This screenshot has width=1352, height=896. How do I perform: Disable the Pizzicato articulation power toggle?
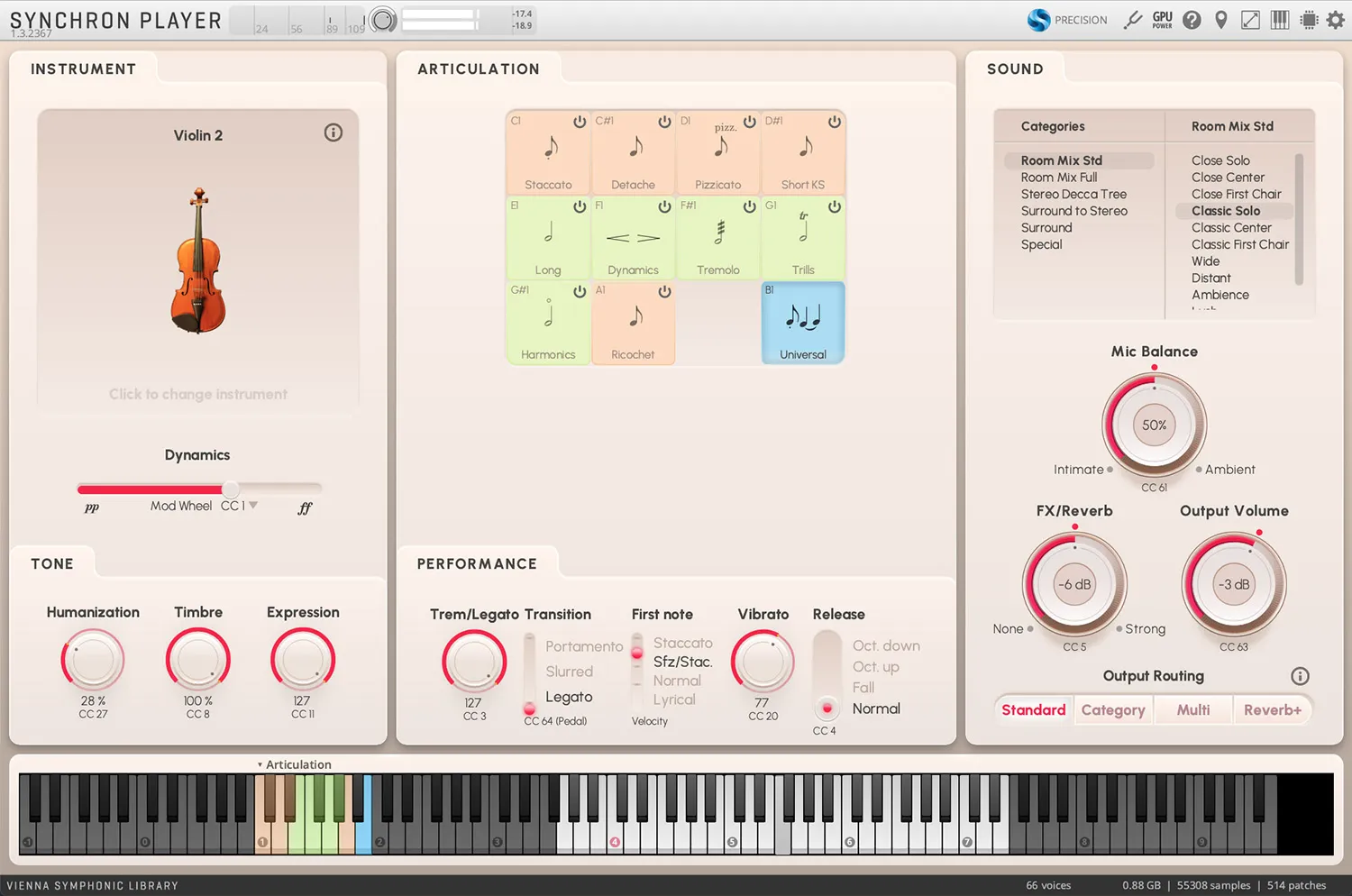point(749,122)
